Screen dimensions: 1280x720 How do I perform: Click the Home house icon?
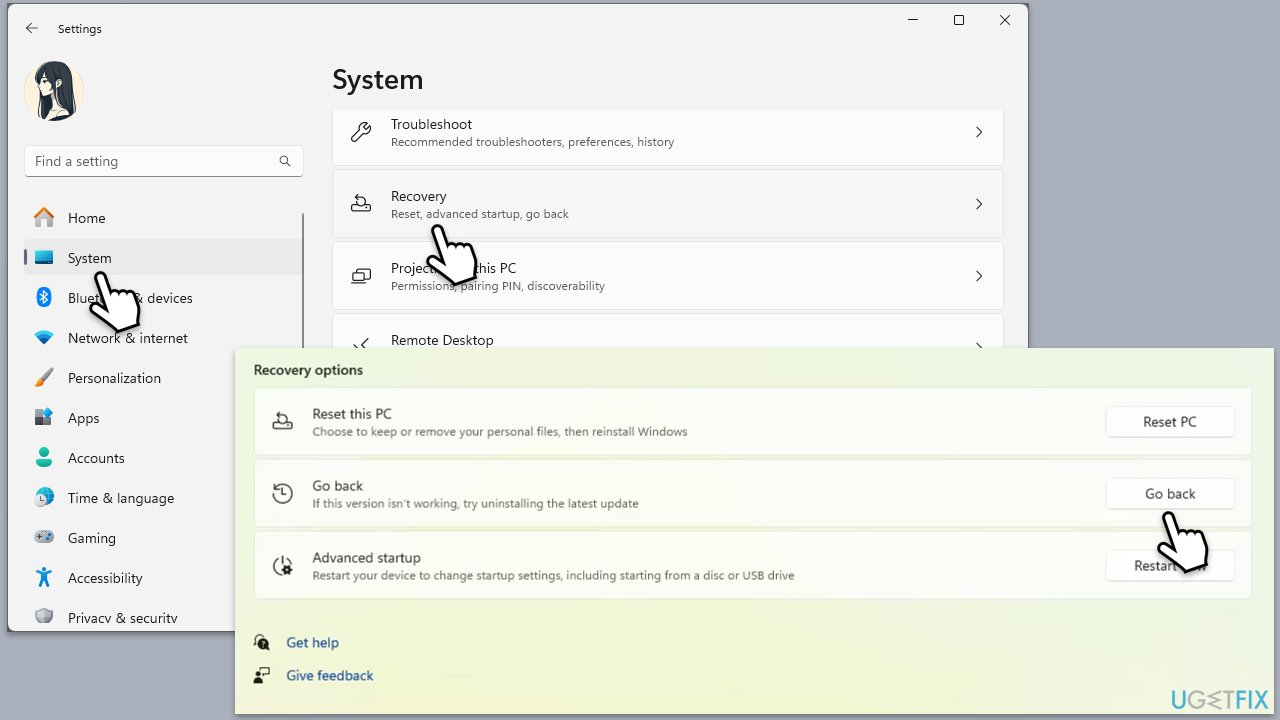click(x=44, y=217)
